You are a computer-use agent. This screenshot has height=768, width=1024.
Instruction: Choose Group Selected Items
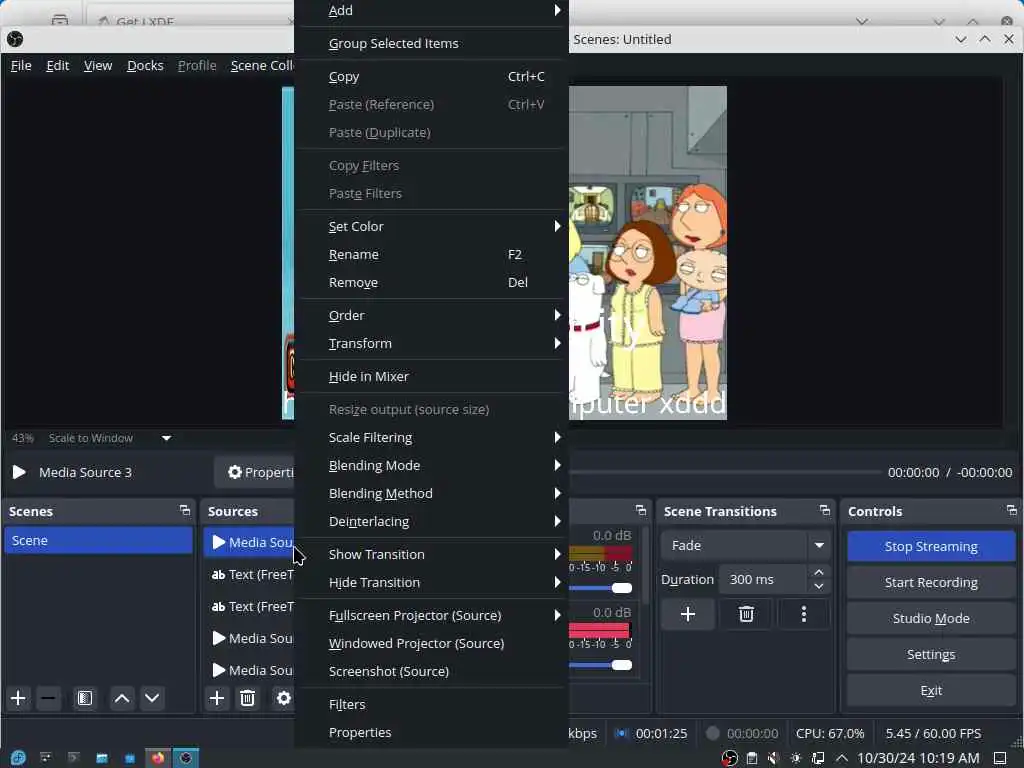(431, 43)
